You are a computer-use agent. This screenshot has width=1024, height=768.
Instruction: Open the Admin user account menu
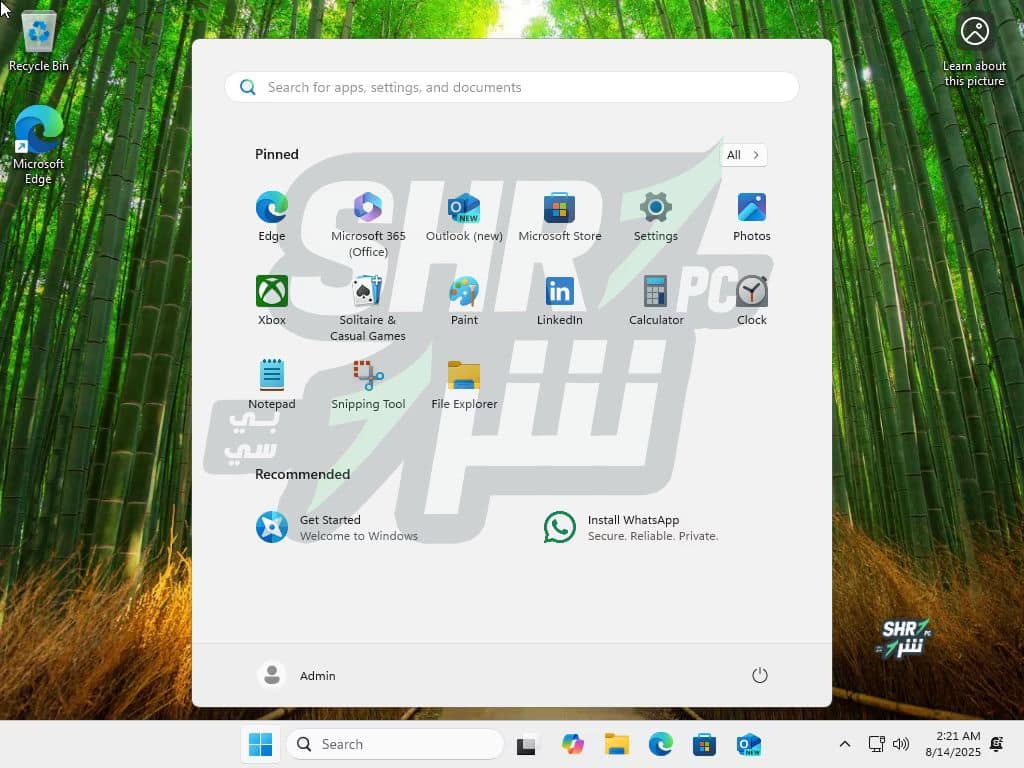(296, 675)
